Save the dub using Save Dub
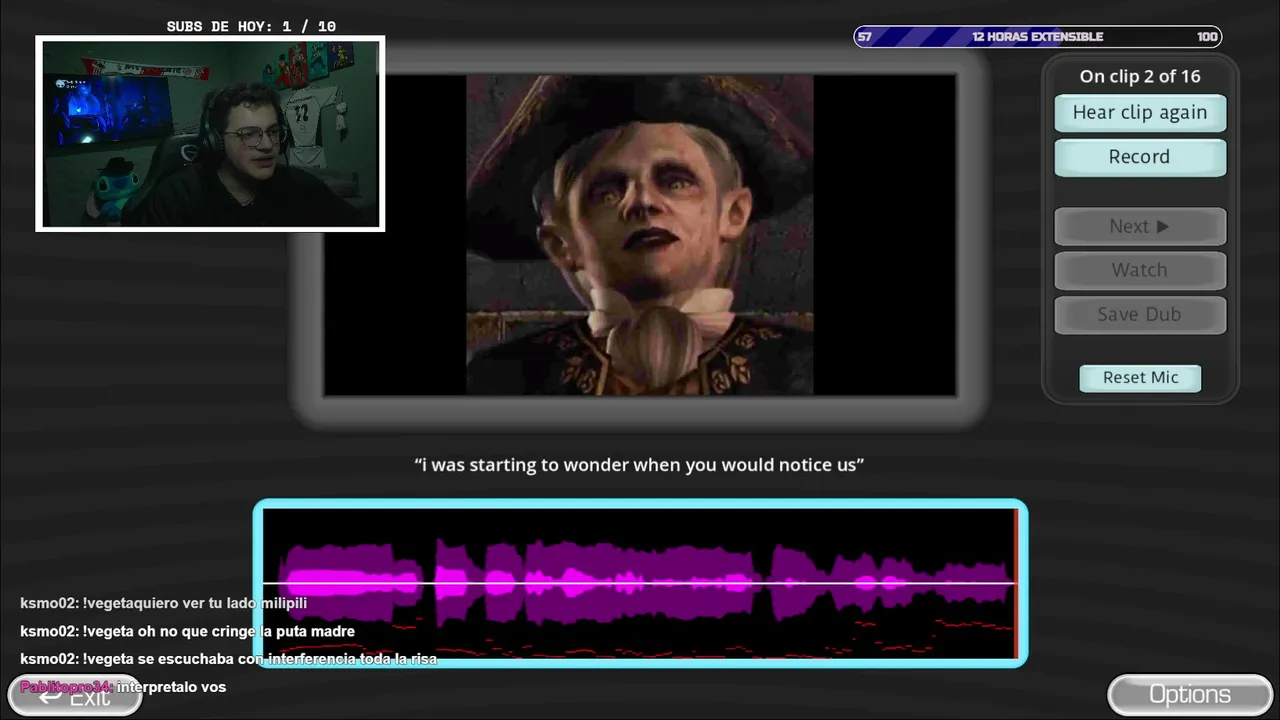The width and height of the screenshot is (1280, 720). point(1140,314)
